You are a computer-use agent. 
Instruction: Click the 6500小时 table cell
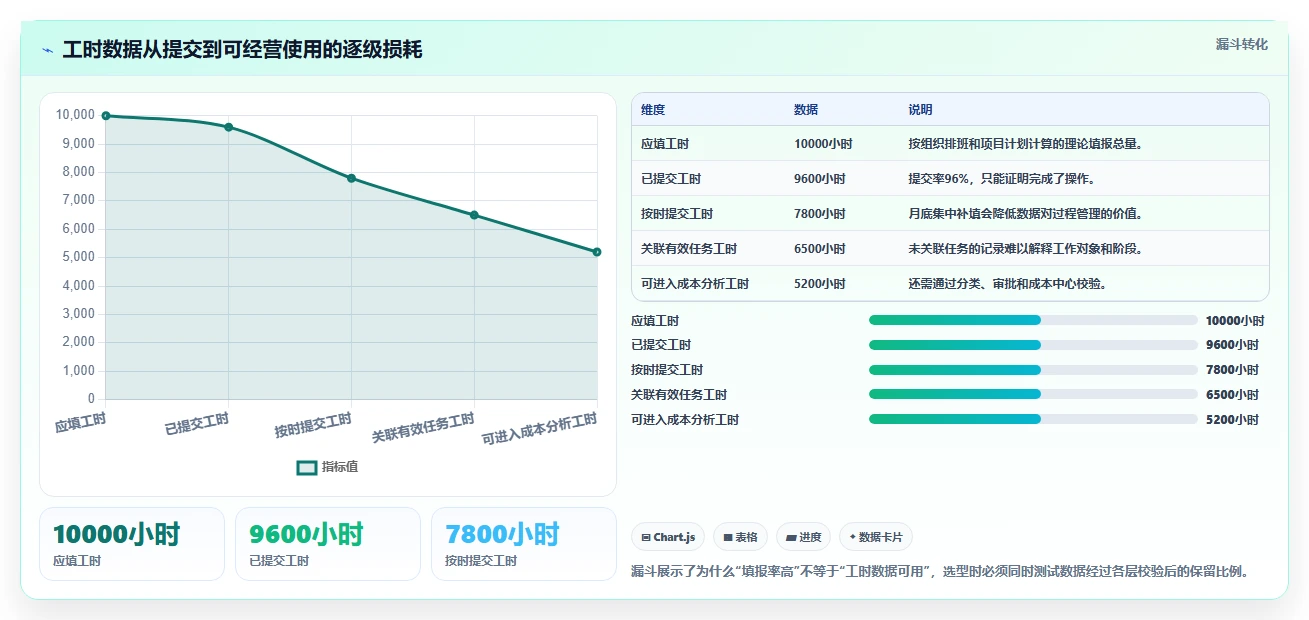[x=820, y=249]
